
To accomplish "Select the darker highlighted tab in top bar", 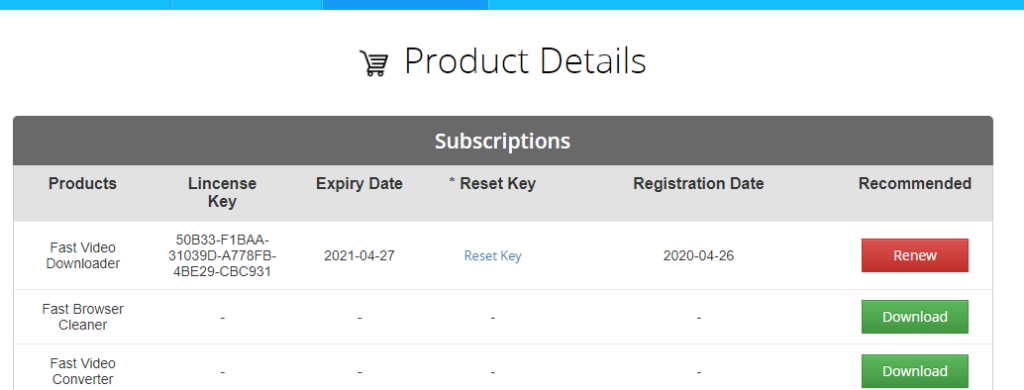I will [406, 5].
